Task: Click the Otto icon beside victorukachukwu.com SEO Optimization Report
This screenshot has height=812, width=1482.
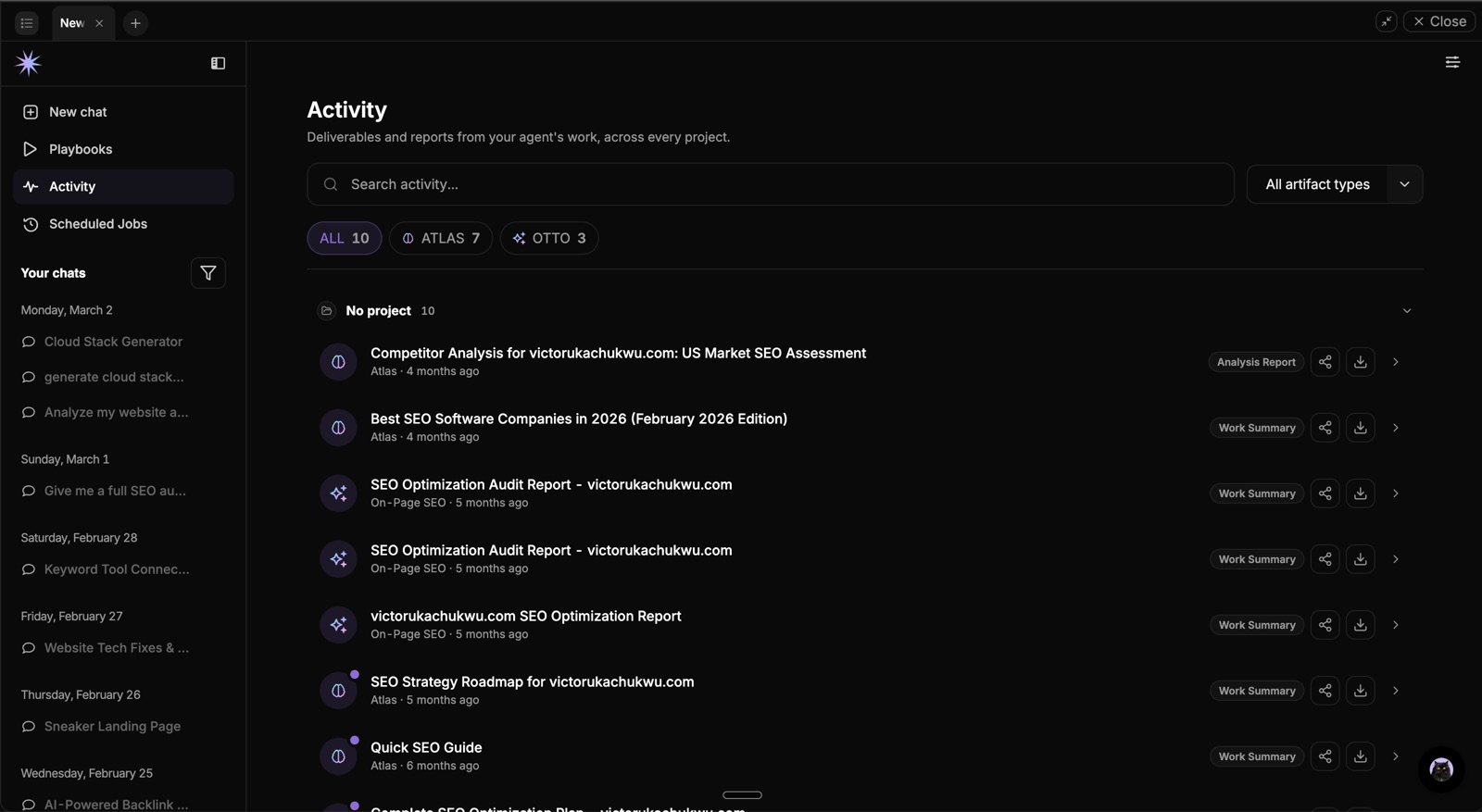Action: click(x=338, y=625)
